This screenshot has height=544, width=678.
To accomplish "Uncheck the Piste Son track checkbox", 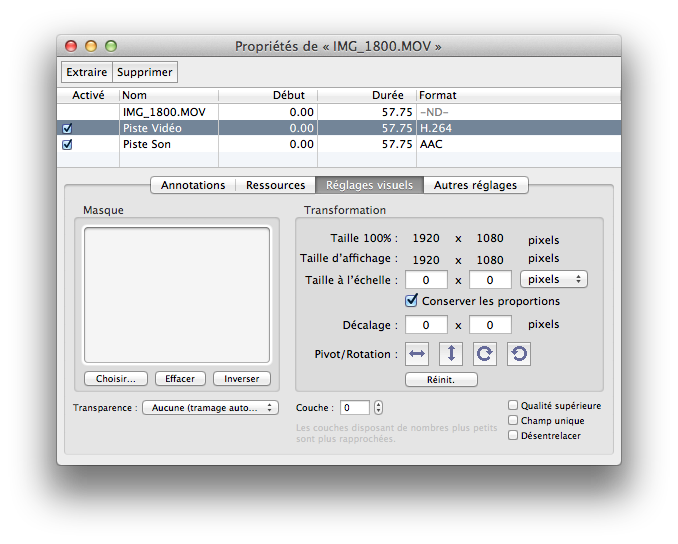I will 67,145.
